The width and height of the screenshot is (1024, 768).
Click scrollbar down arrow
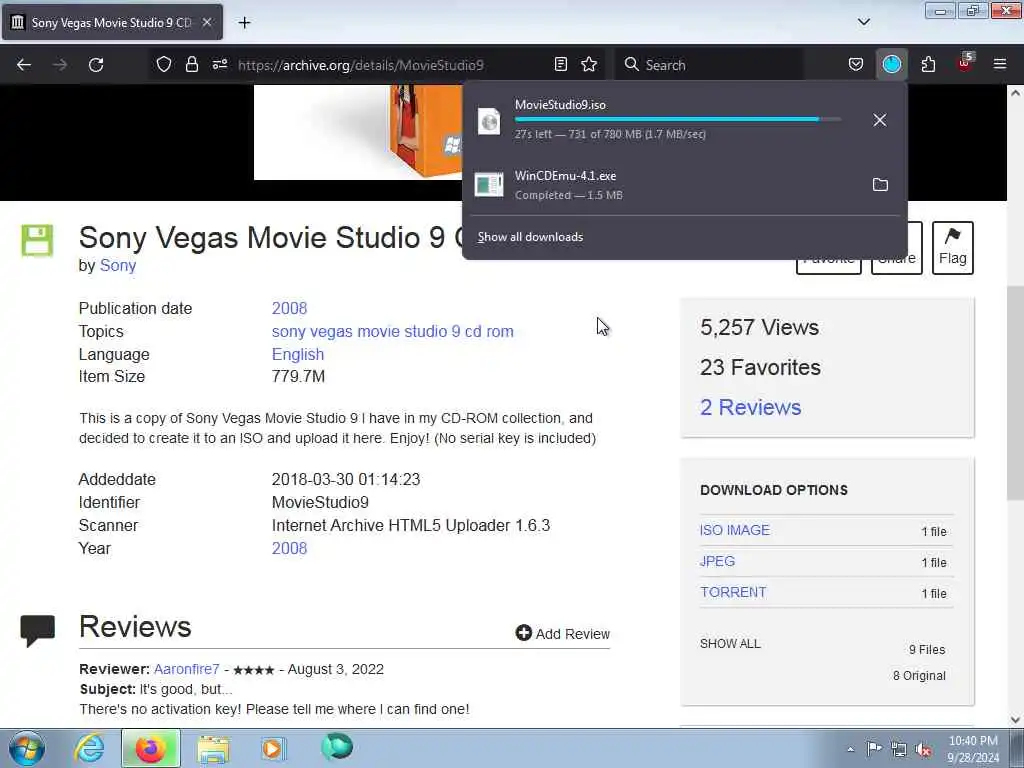(x=1015, y=720)
